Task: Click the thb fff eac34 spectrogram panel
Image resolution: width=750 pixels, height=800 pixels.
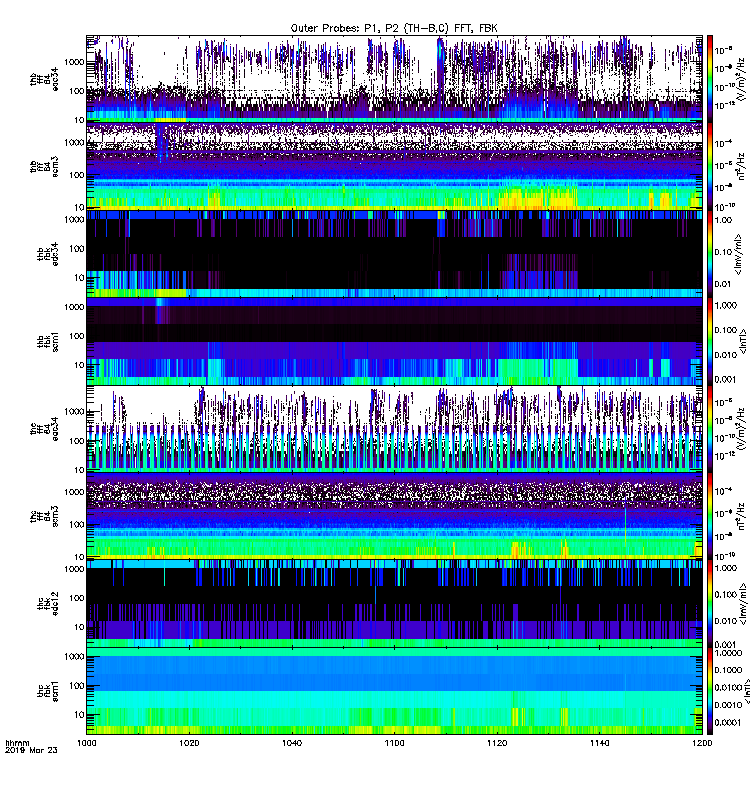Action: pos(394,79)
